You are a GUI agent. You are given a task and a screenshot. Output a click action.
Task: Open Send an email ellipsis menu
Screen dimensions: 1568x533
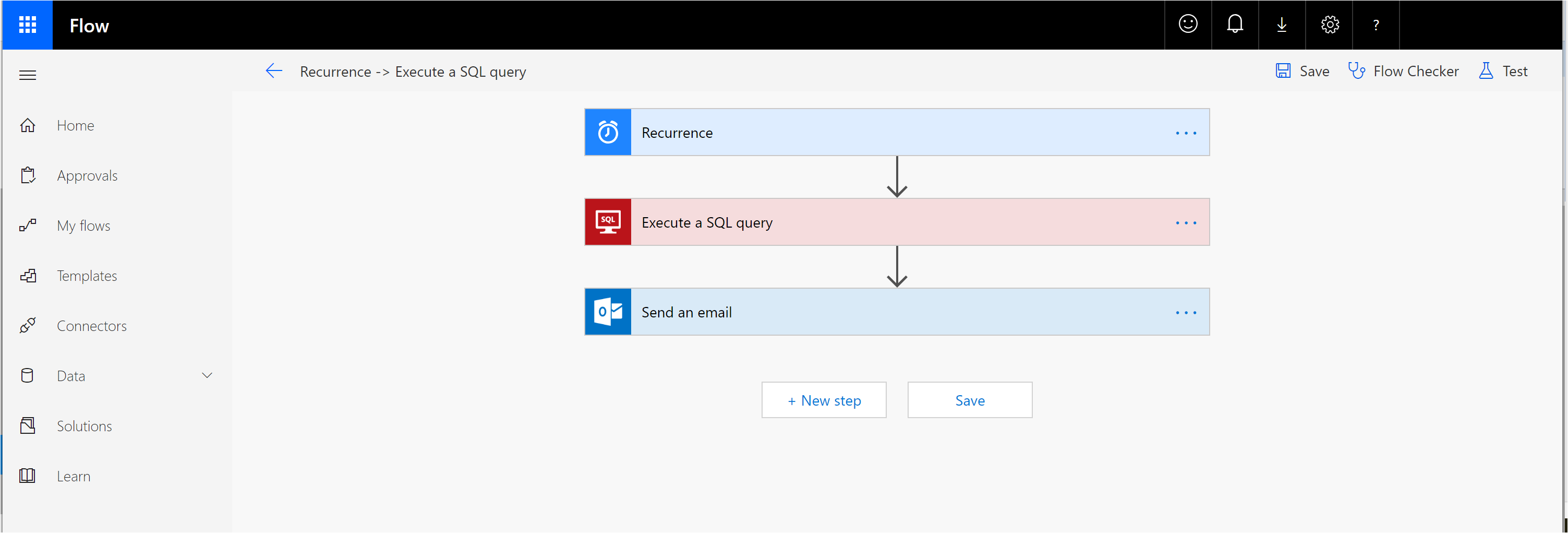[x=1185, y=313]
